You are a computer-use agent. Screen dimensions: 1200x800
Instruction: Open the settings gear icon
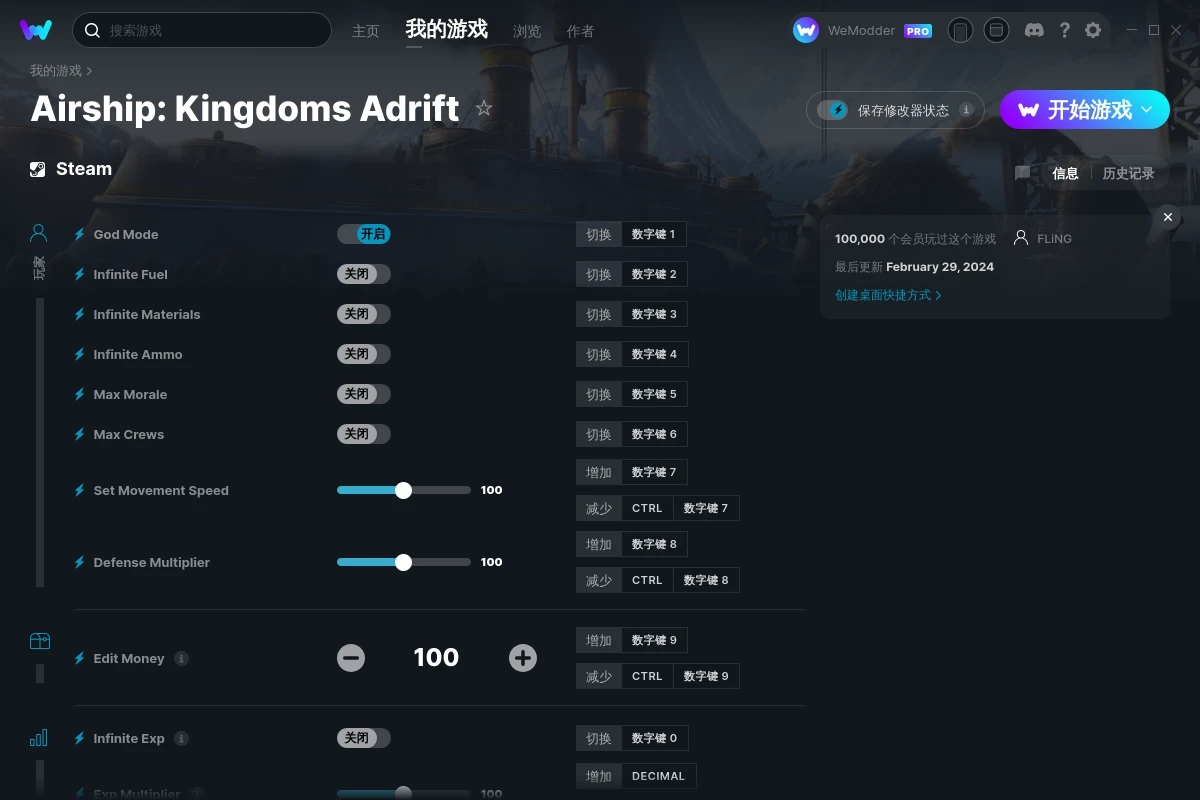(1093, 30)
